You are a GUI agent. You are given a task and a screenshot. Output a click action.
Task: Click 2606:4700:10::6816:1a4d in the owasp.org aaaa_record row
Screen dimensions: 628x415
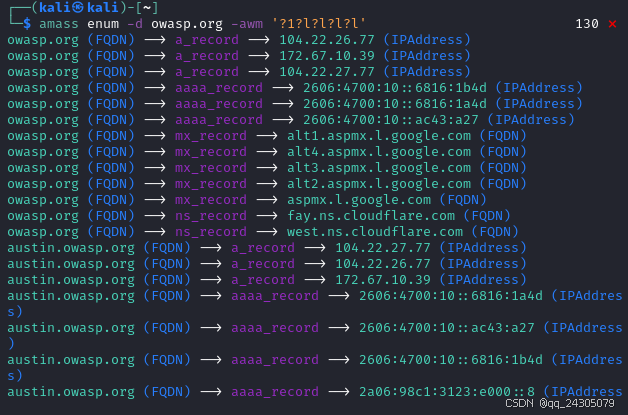point(395,104)
